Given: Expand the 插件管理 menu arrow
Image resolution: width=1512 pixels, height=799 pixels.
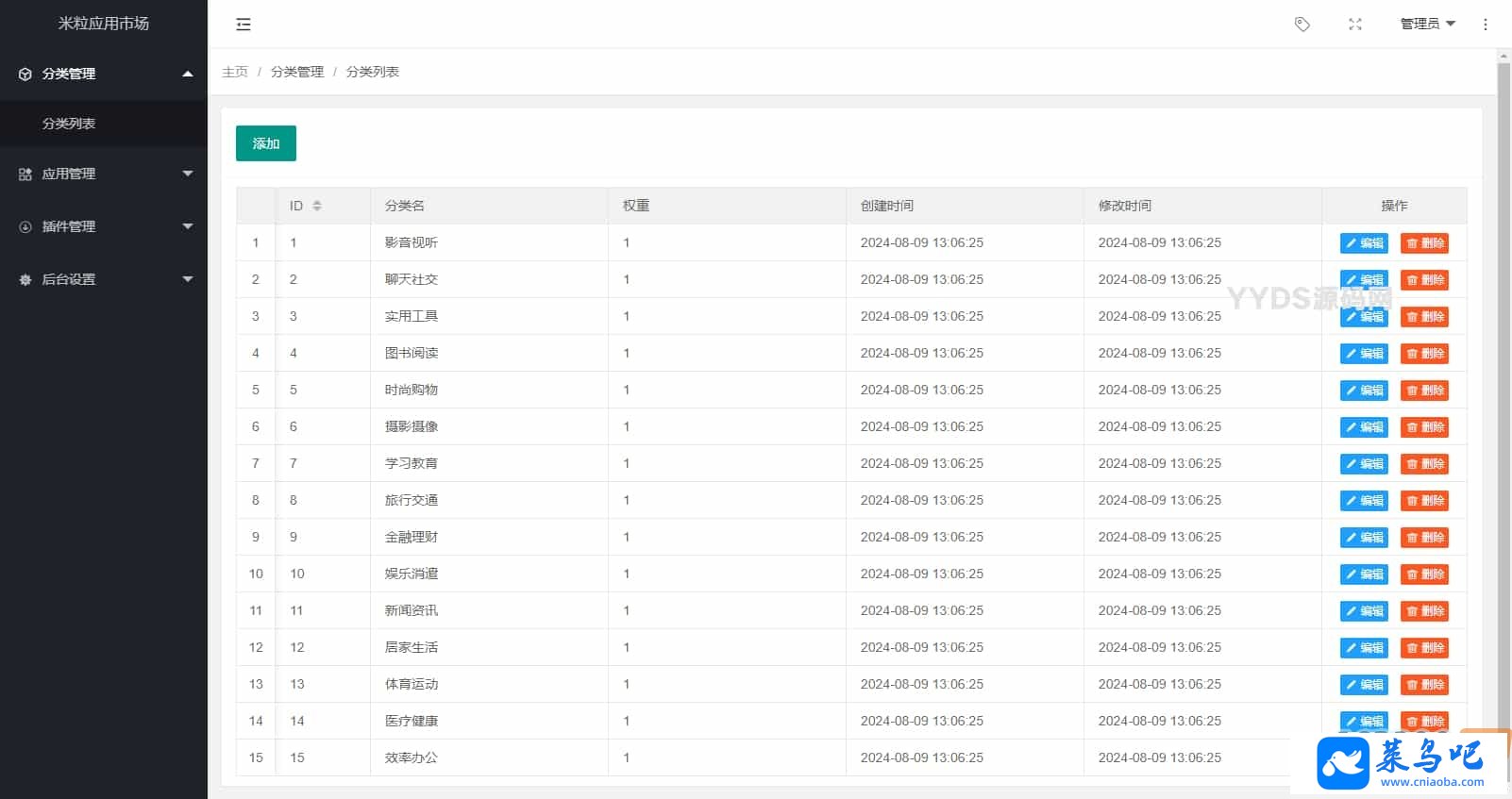Looking at the screenshot, I should point(188,226).
